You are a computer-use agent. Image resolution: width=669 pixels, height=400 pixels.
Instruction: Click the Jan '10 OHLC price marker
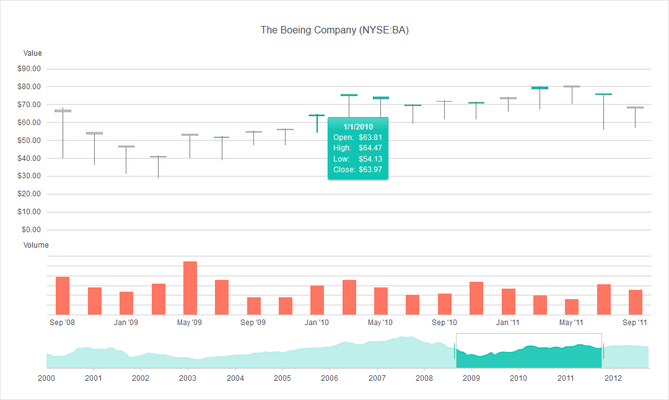317,123
